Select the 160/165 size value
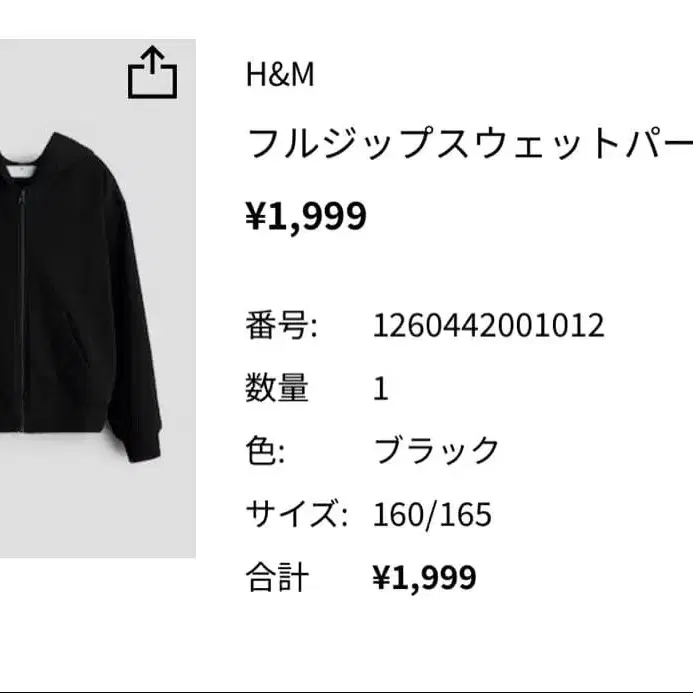This screenshot has width=693, height=693. click(432, 514)
